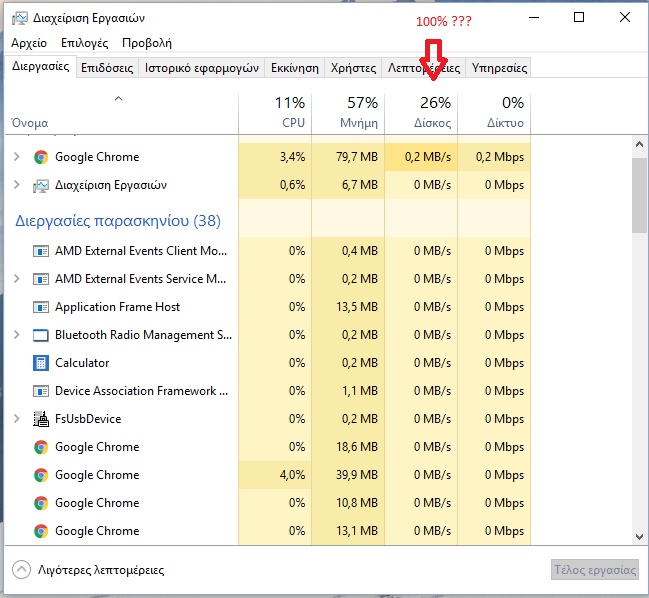Click Chrome icon of the 10,8 MB process
Screen dimensions: 649x598
point(41,503)
